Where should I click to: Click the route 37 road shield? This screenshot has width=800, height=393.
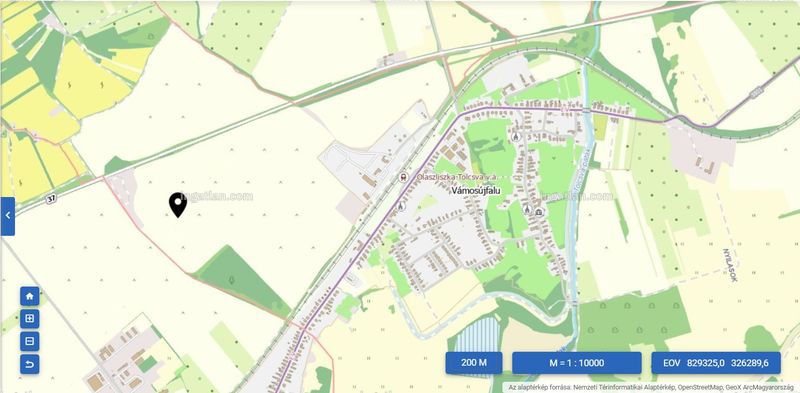click(x=50, y=200)
